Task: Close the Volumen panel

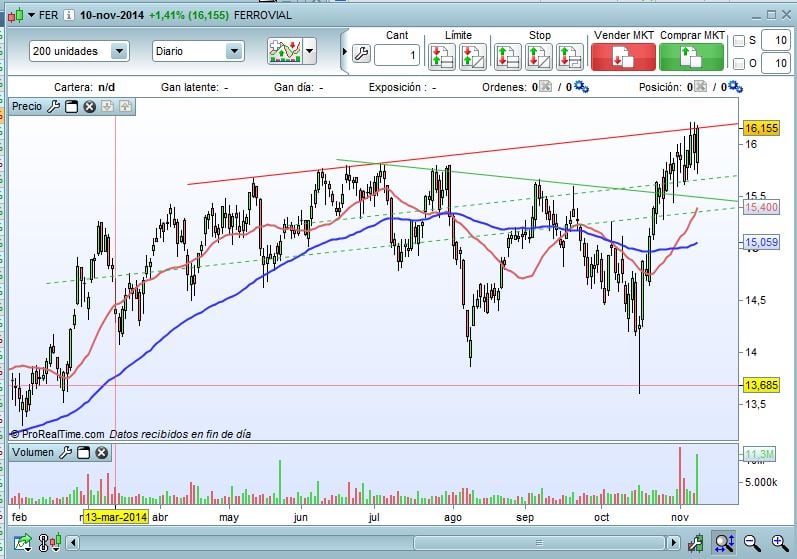Action: (102, 453)
